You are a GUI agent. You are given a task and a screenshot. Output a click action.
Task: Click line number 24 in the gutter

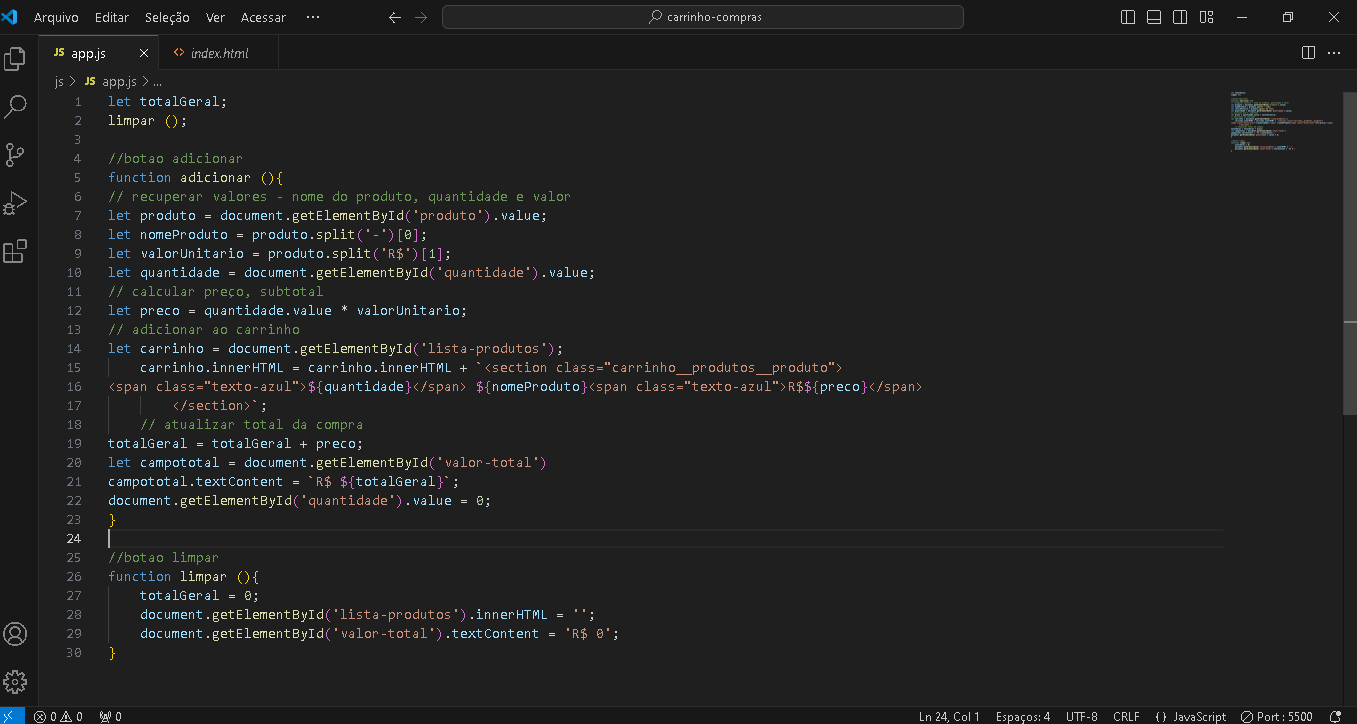click(x=73, y=538)
